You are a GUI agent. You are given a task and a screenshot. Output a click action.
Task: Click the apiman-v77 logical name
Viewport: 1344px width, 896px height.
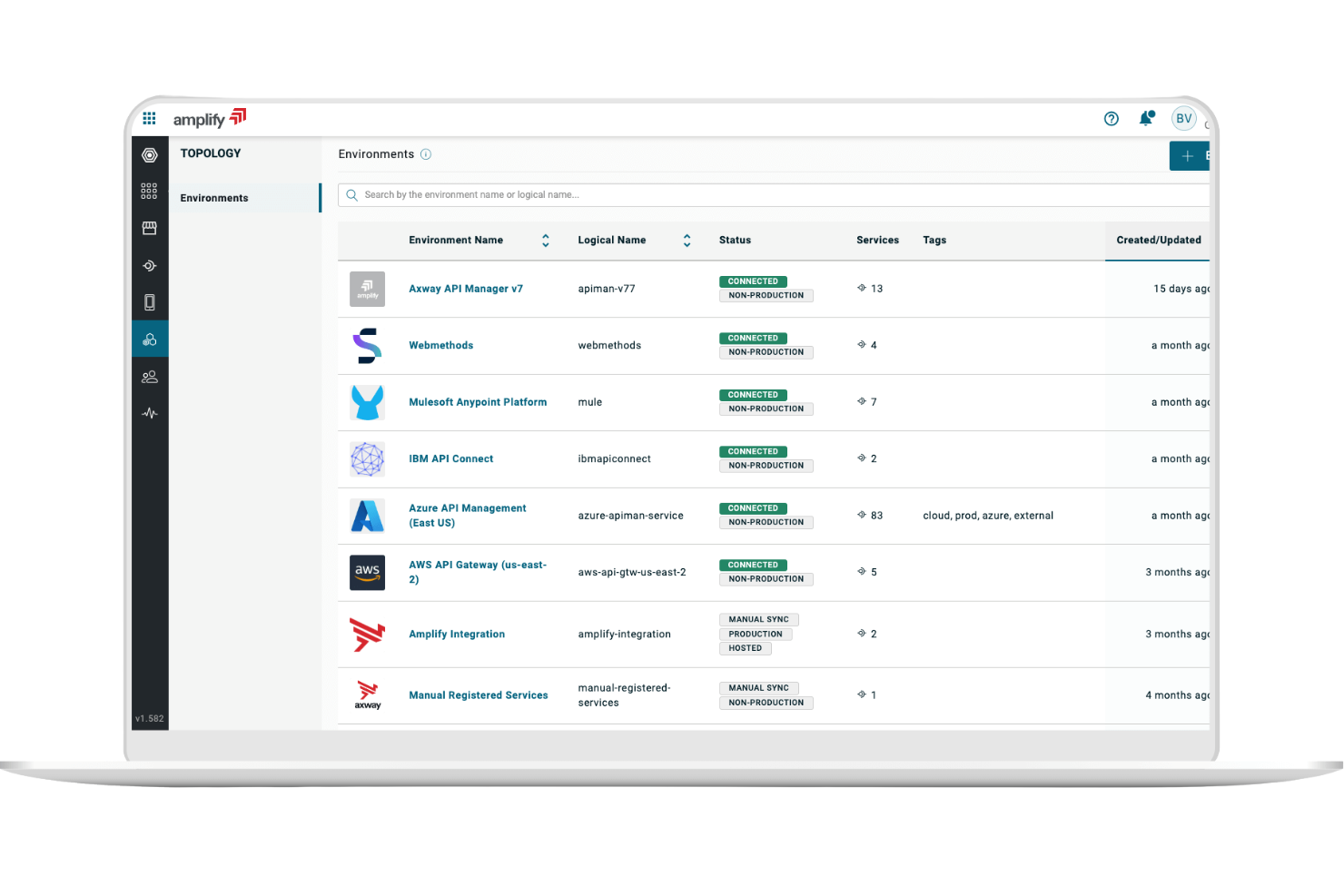click(607, 289)
